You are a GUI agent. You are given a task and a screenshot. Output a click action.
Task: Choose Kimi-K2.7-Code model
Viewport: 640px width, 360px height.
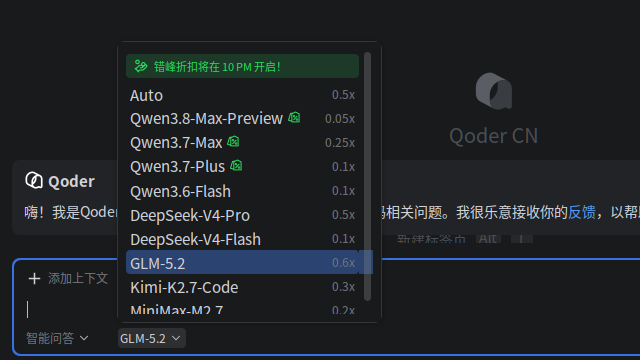(242, 287)
